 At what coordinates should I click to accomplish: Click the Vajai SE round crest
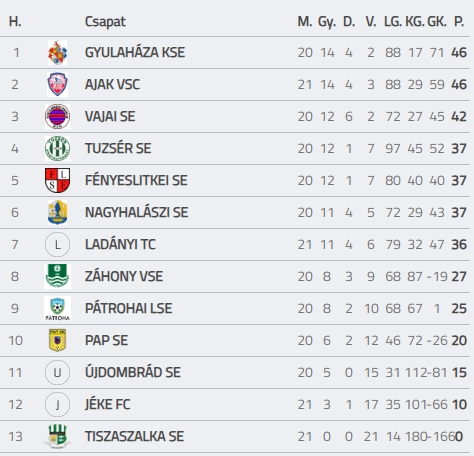[x=57, y=117]
